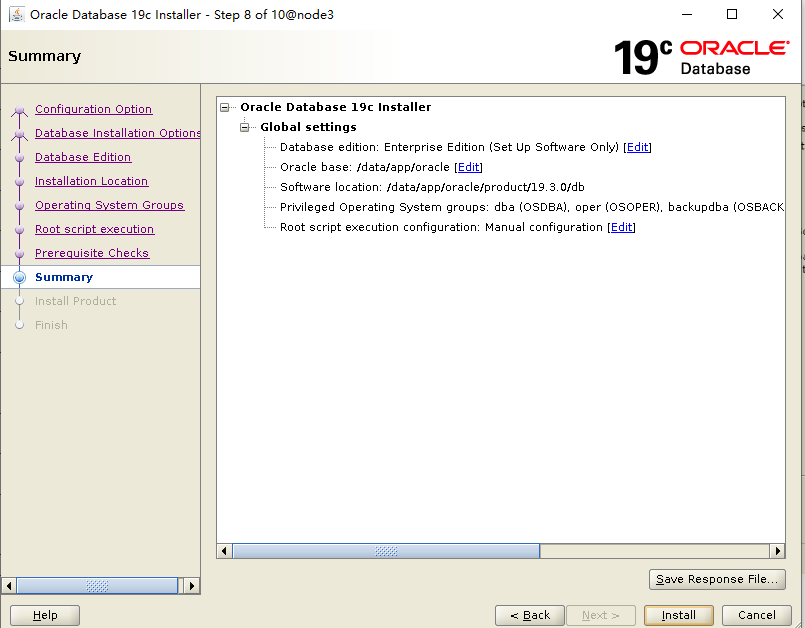Minimize the installer window
Screen dimensions: 805x628
click(687, 14)
